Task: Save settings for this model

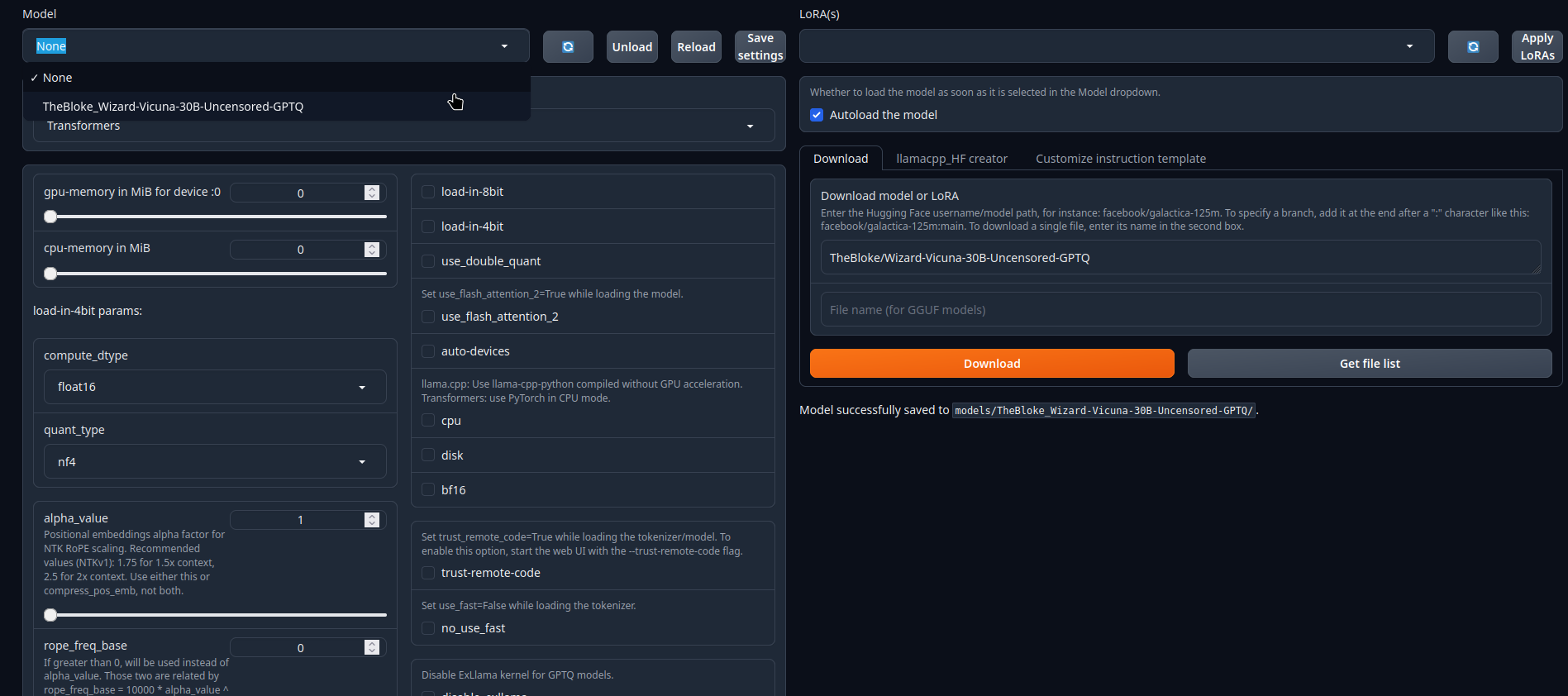Action: [760, 47]
